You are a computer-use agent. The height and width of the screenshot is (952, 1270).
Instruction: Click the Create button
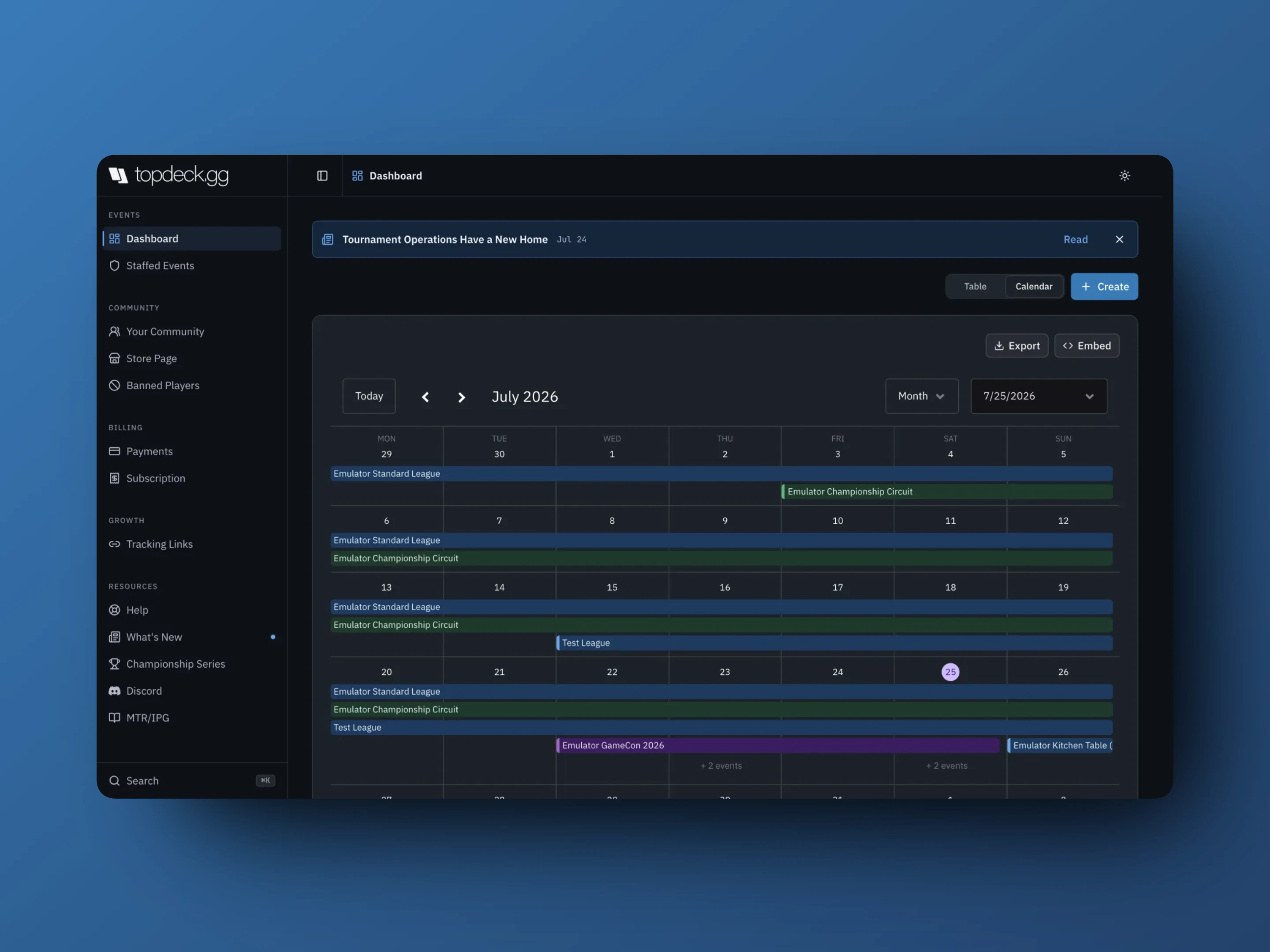1104,286
